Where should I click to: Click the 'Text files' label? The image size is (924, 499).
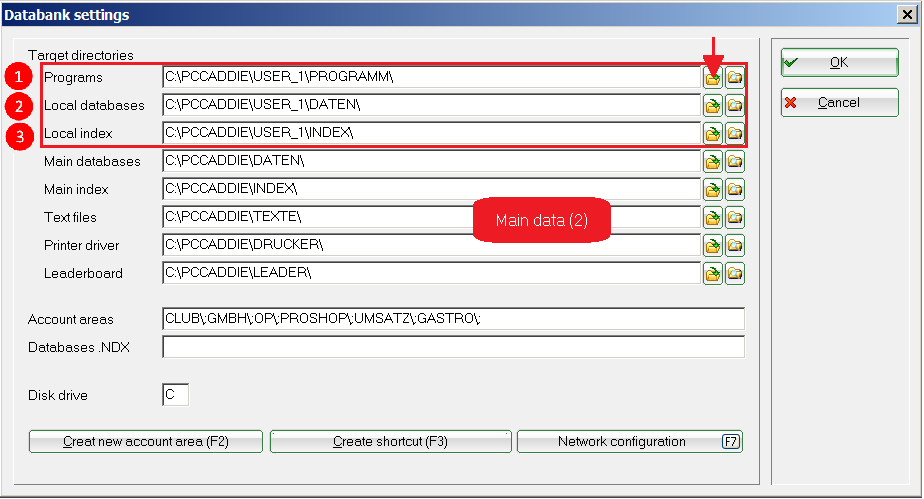point(70,217)
